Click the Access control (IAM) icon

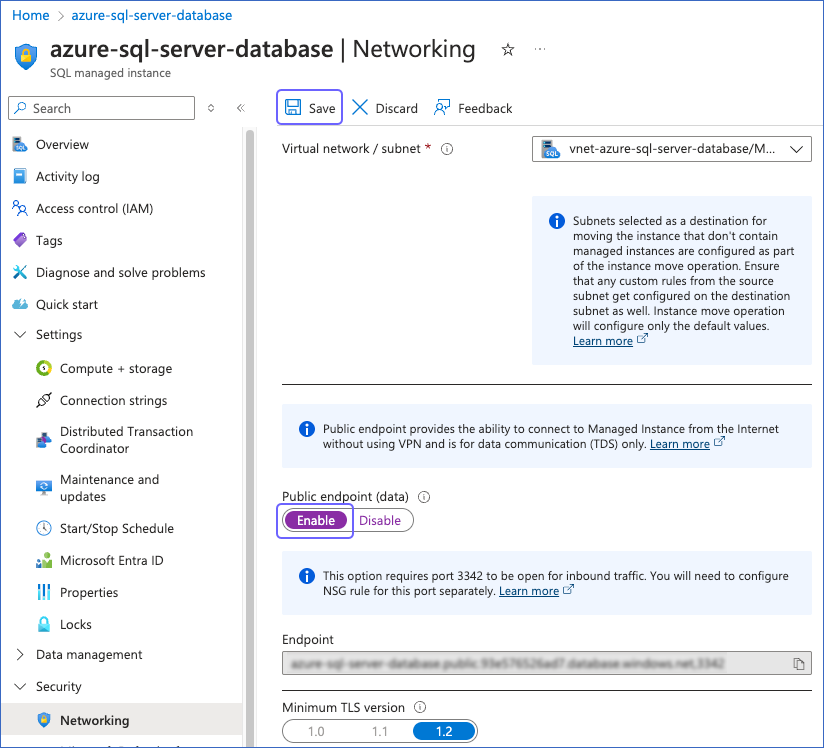20,208
